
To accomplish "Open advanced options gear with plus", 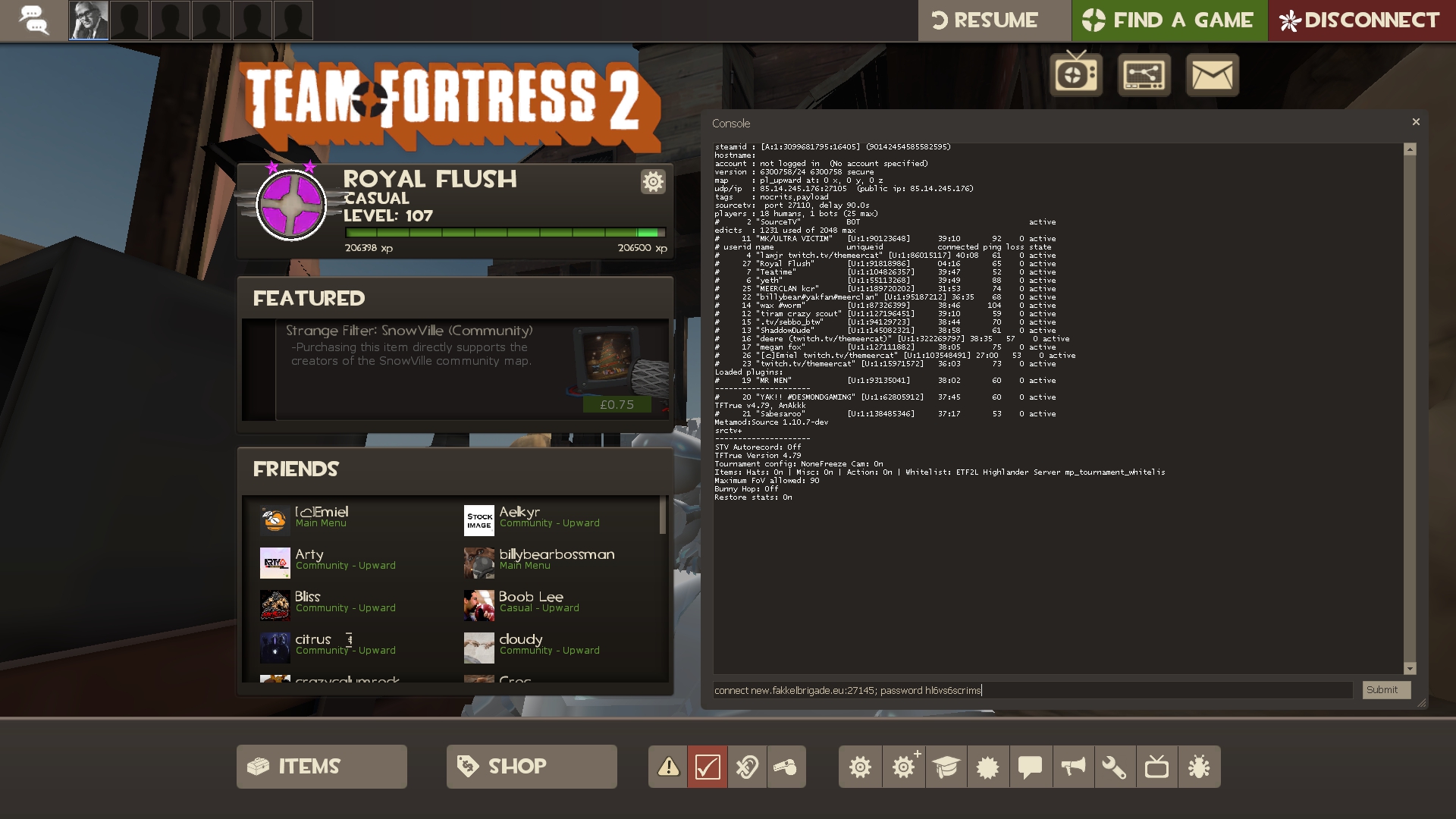I will pyautogui.click(x=904, y=767).
